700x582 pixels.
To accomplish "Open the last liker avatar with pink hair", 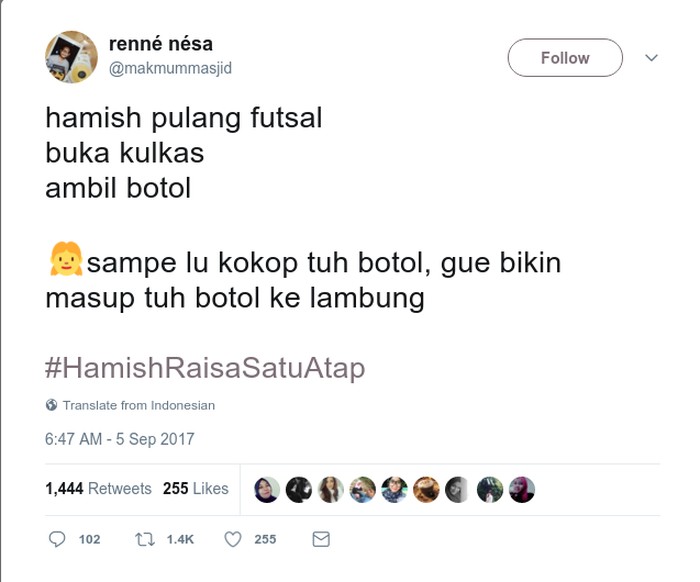I will (522, 490).
